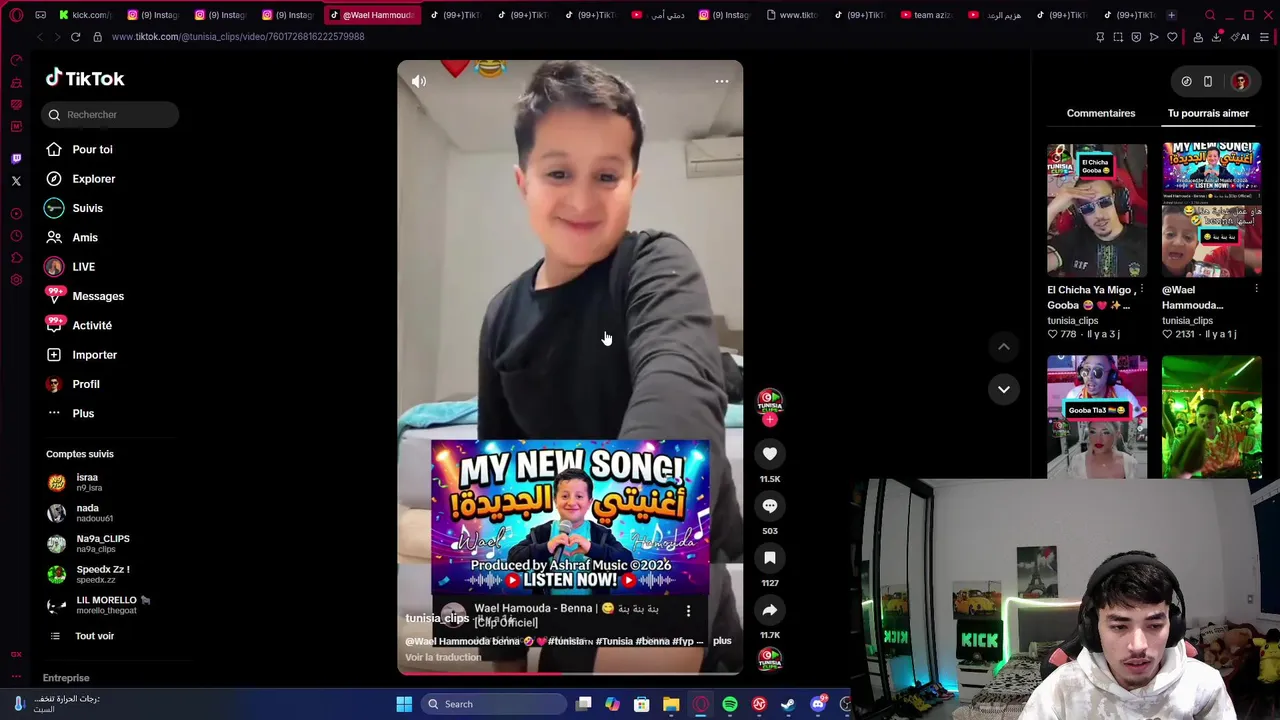Open Steam from the taskbar
1280x720 pixels.
click(788, 704)
